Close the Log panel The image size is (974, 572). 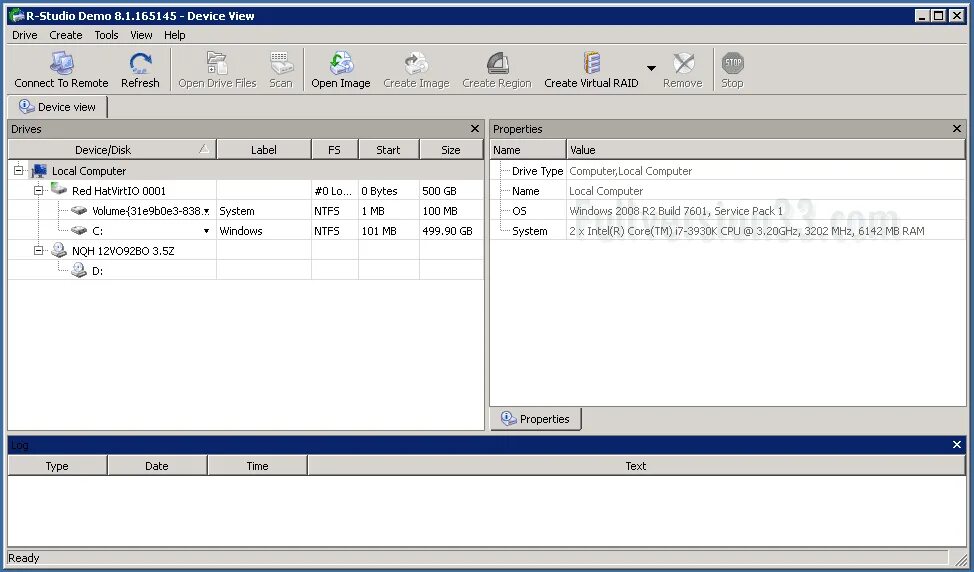click(957, 445)
